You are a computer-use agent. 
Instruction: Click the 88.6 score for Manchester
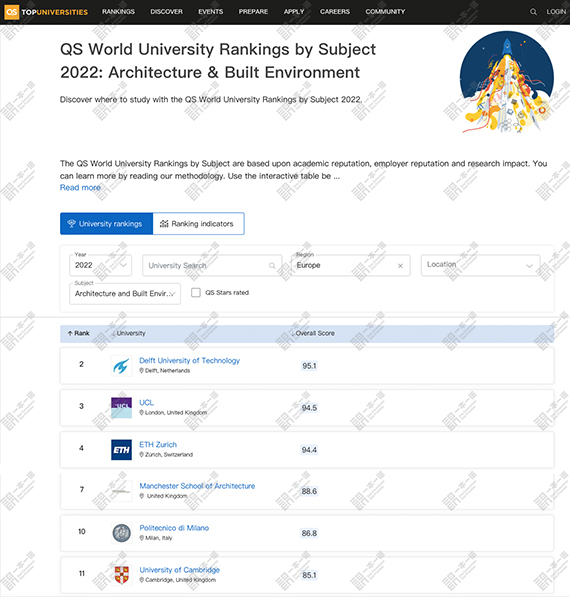pos(309,491)
